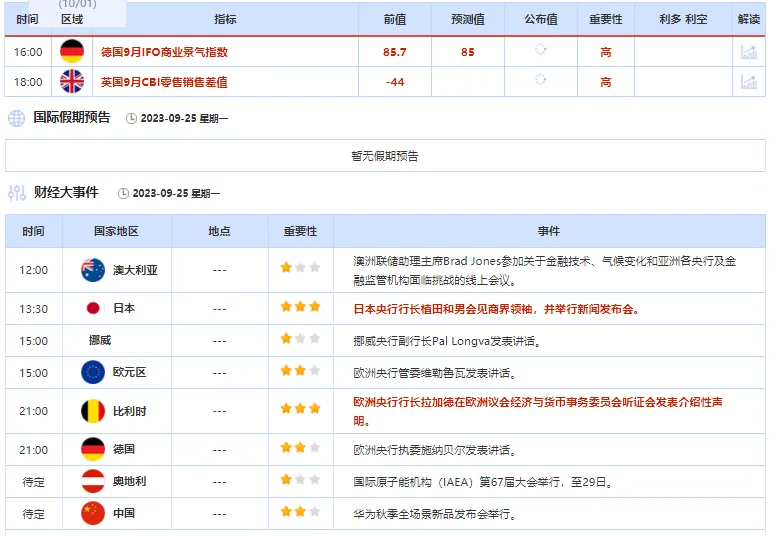Click the 利多 利空 column header

[x=683, y=19]
